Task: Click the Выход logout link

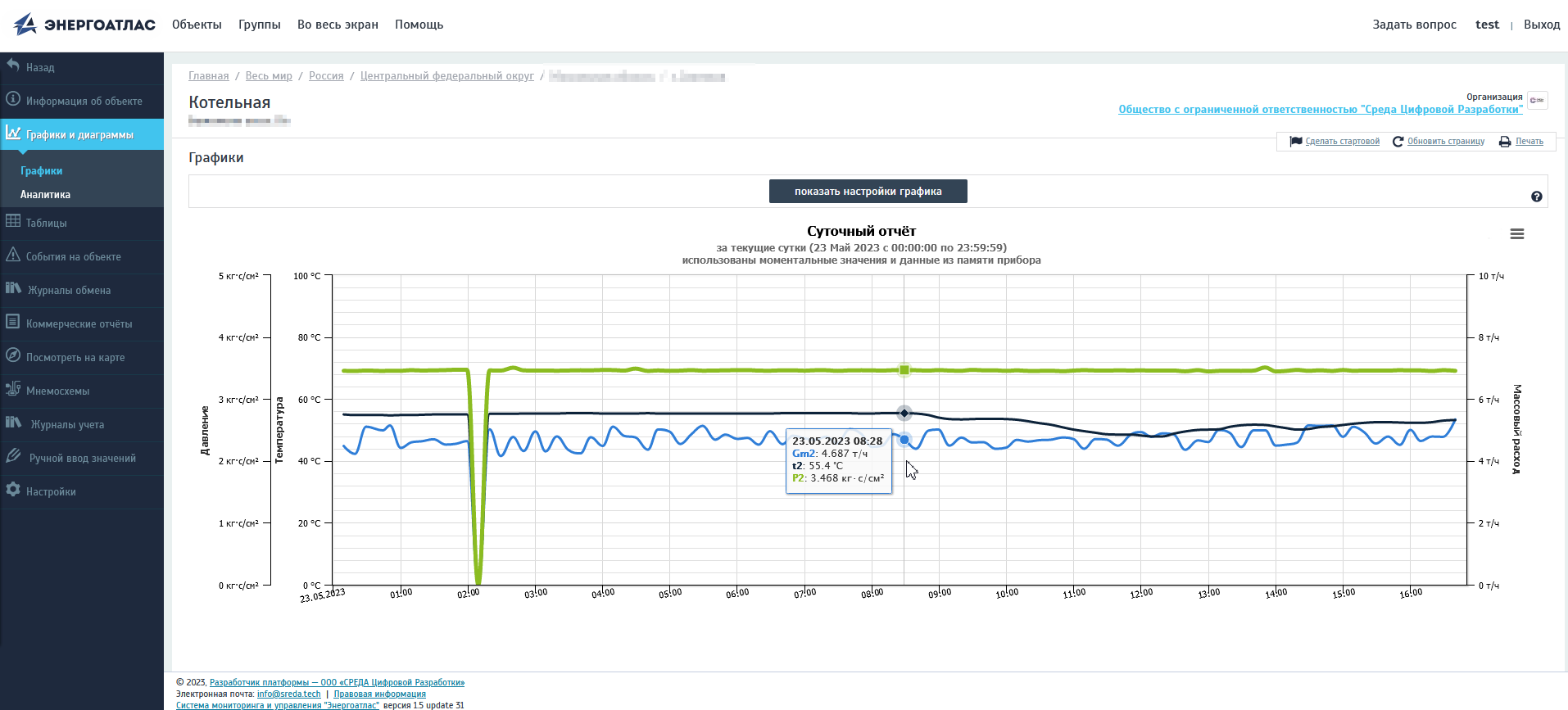Action: point(1541,25)
